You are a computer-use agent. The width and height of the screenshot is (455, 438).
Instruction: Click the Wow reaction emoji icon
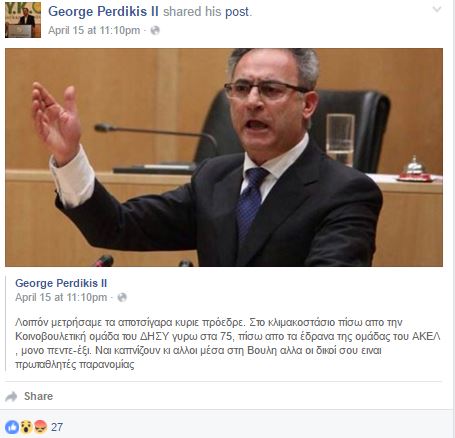coord(26,427)
